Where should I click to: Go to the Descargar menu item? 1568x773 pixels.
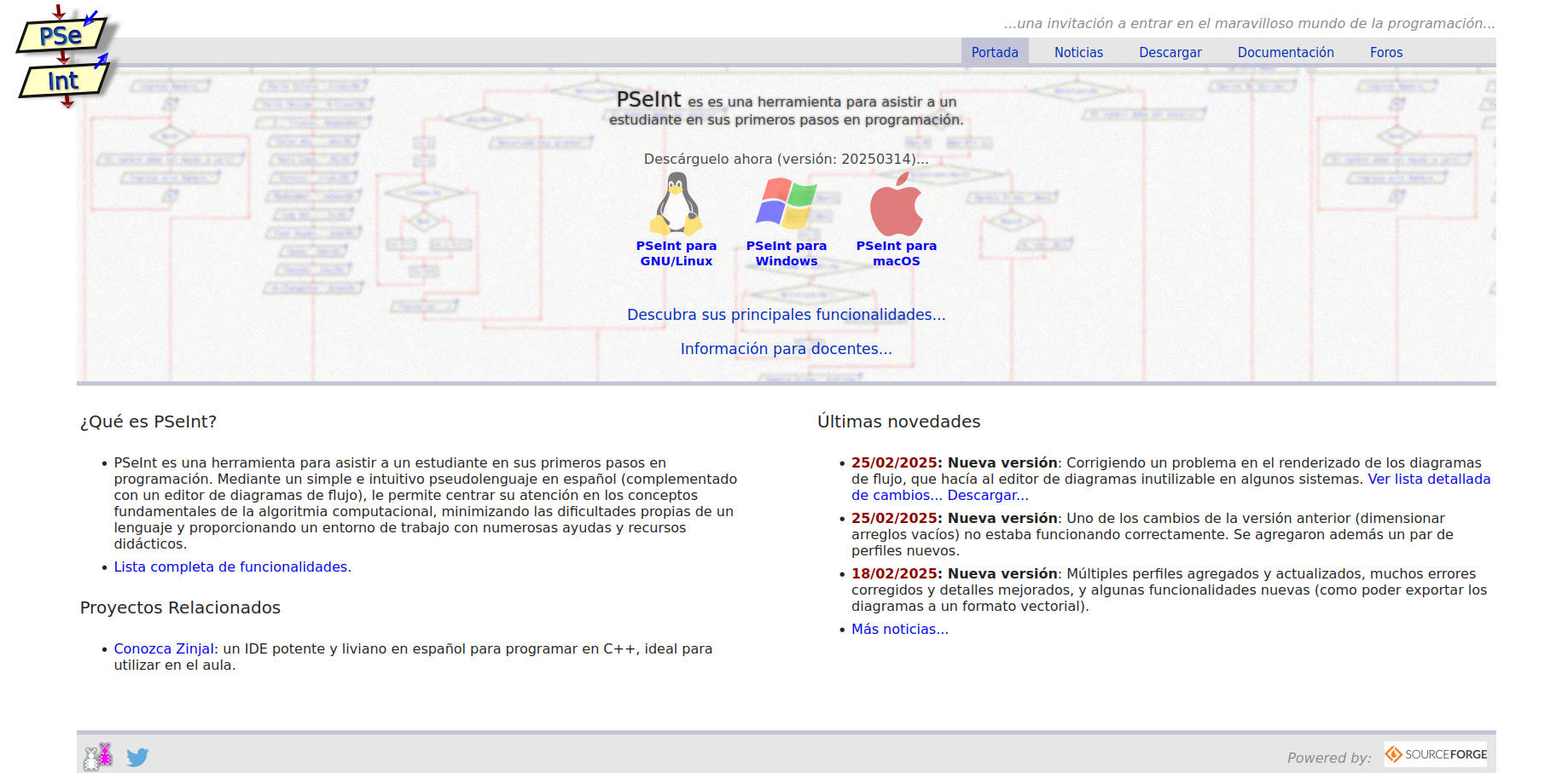(x=1170, y=52)
